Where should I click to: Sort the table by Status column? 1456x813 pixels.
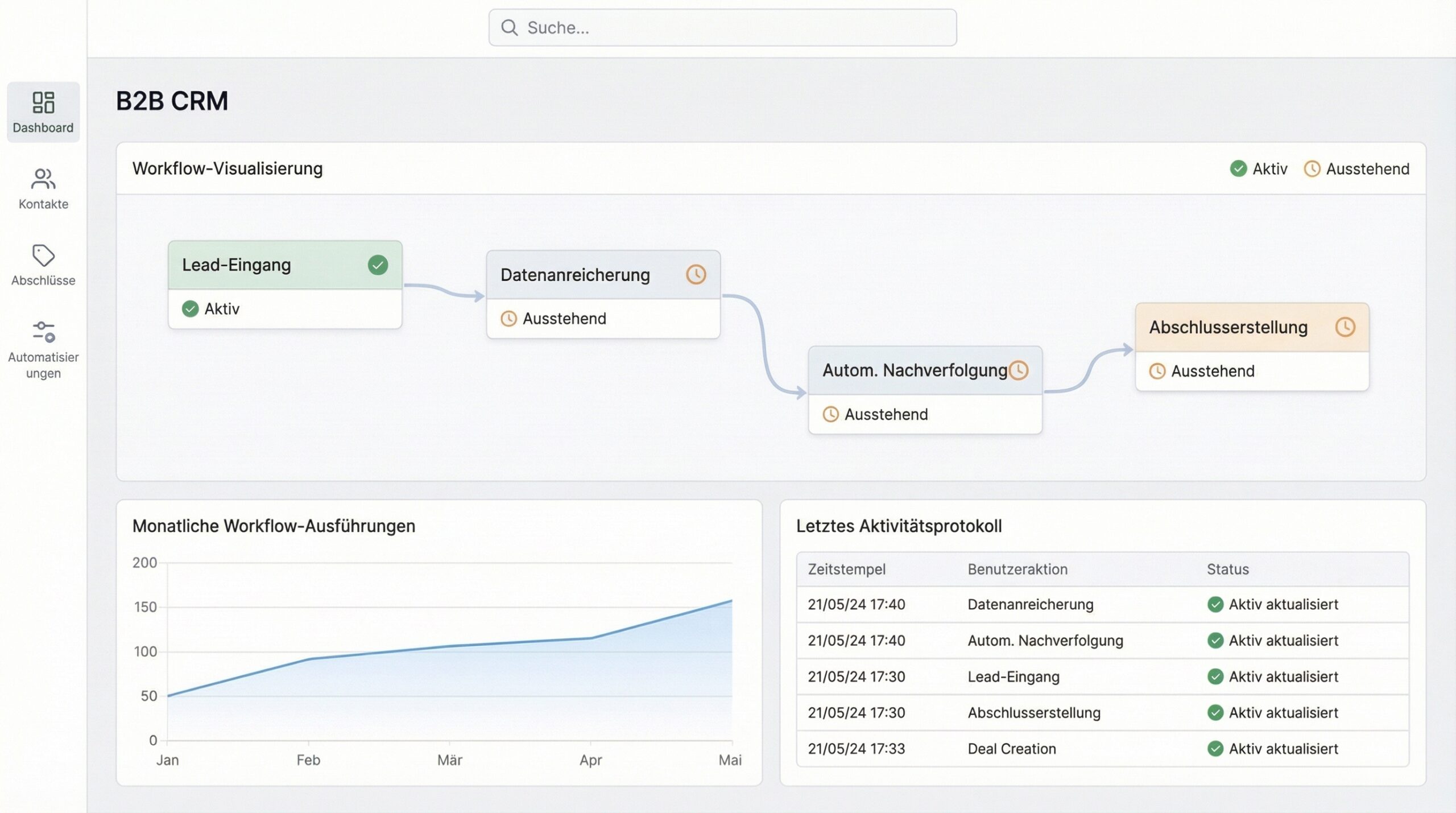(1227, 569)
